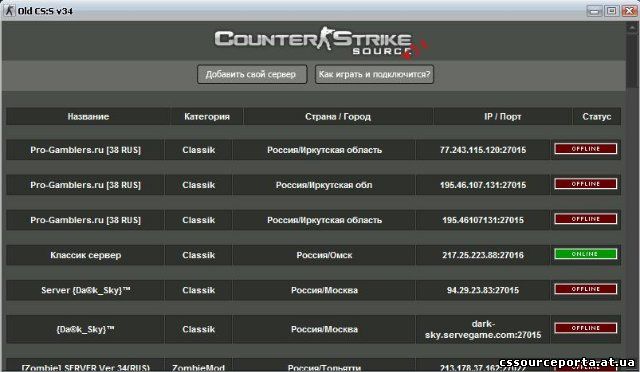Click "Россия/Москва" in Server {Da®k_Sky}™ row
The image size is (640, 372).
(x=324, y=290)
